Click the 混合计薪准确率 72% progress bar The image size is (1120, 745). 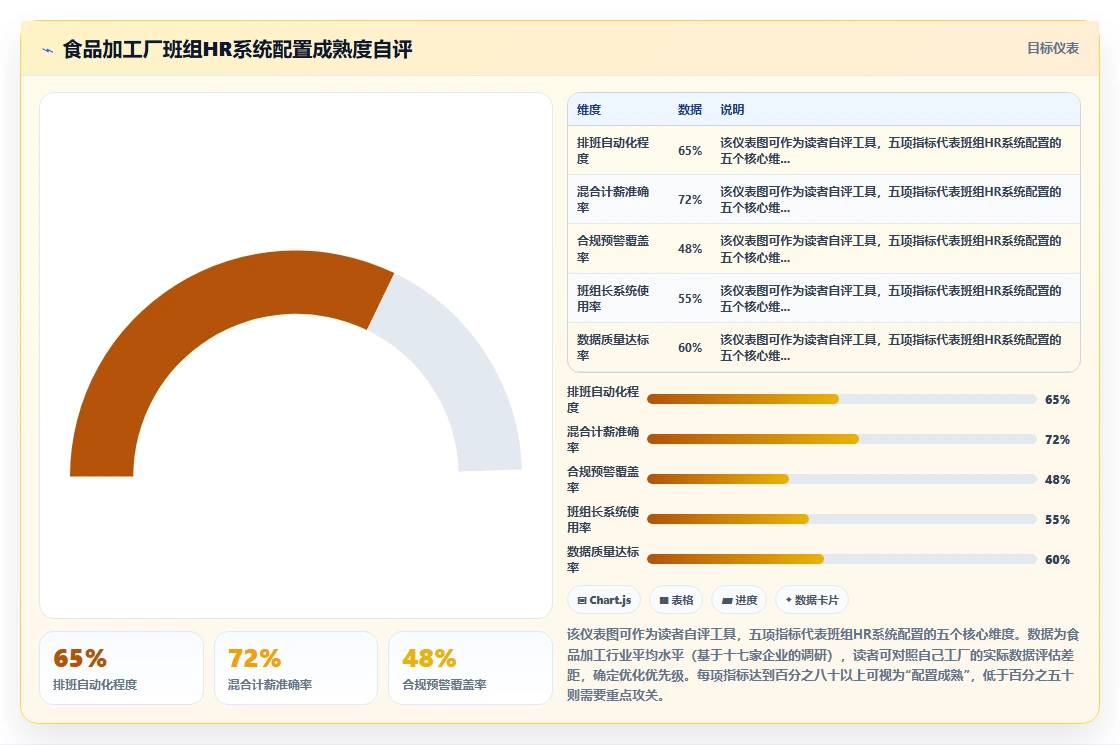841,439
